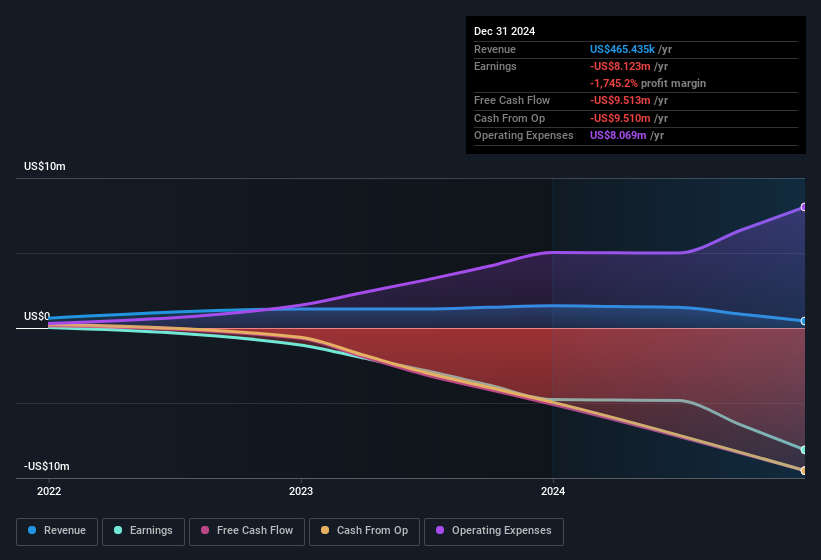The width and height of the screenshot is (821, 560).
Task: Toggle the Earnings legend button
Action: coord(143,531)
